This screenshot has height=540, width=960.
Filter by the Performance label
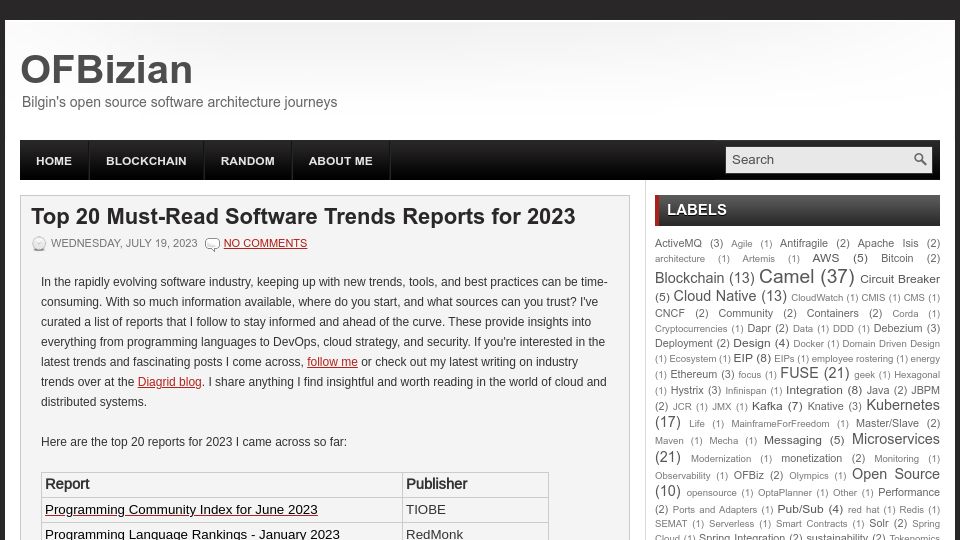pyautogui.click(x=909, y=492)
